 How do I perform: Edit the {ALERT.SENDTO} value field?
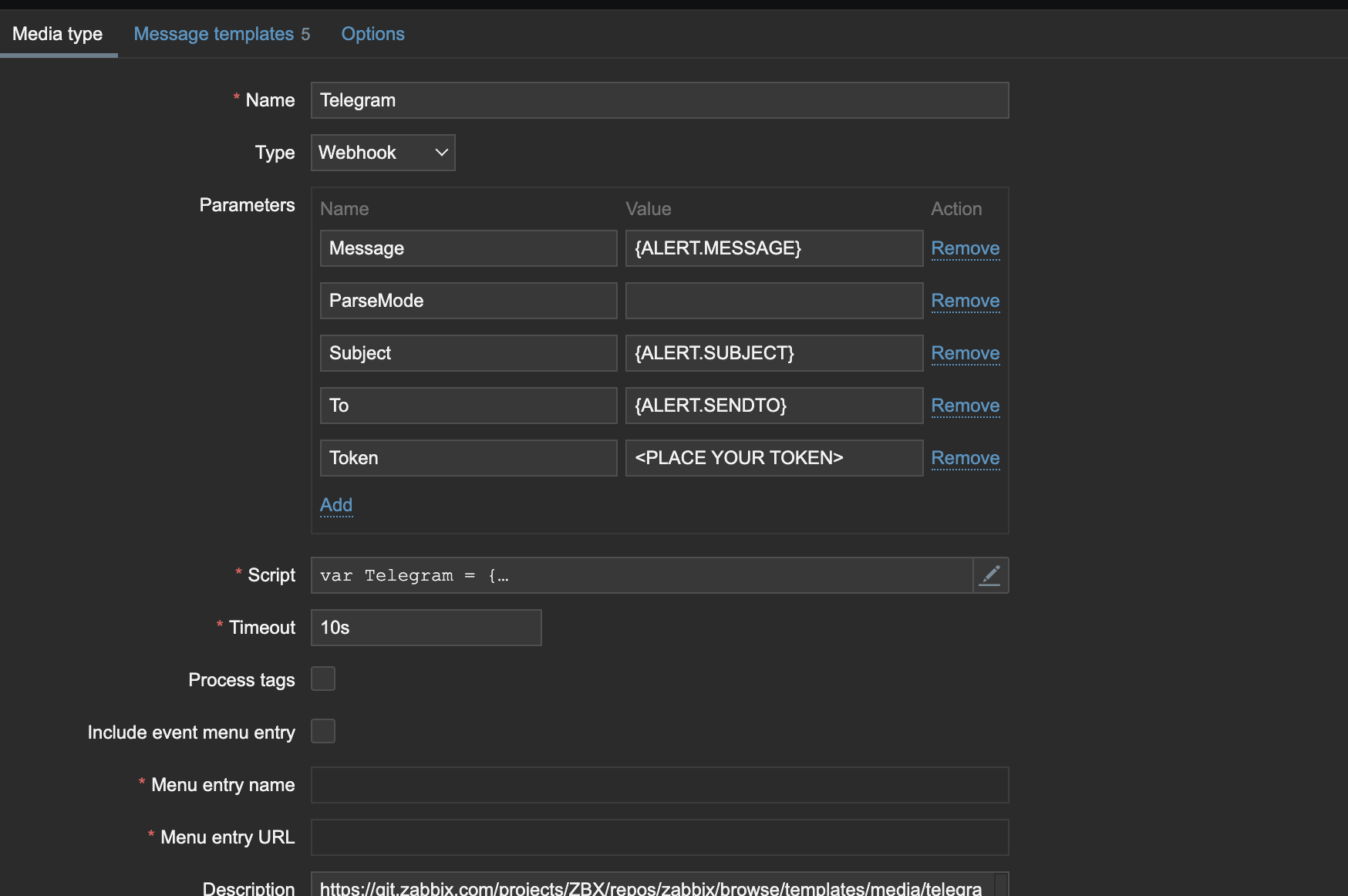click(x=774, y=406)
